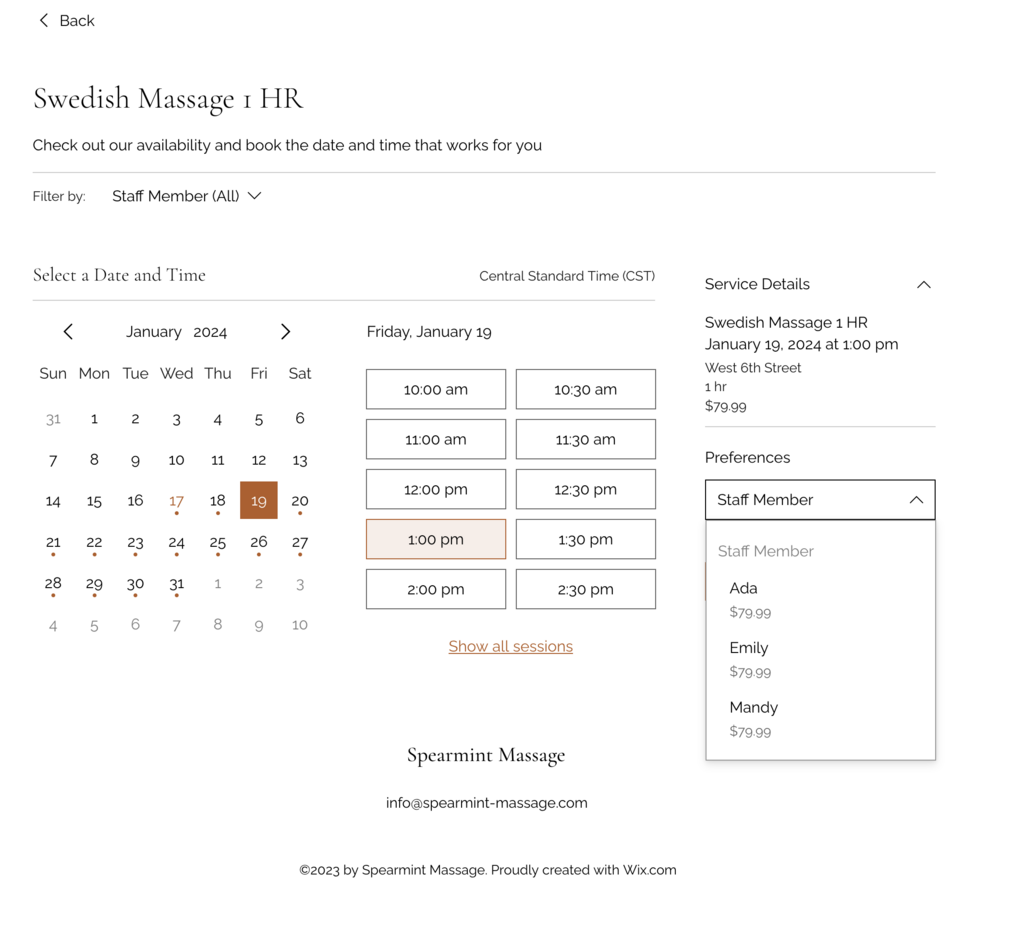Image resolution: width=1024 pixels, height=936 pixels.
Task: Pick January 15 in the calendar
Action: [x=94, y=501]
